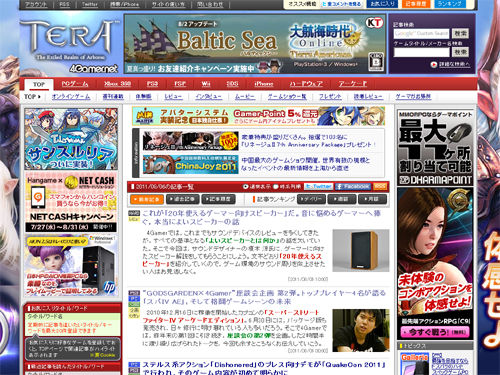
Task: Click the ムービー sub-navigation link
Action: click(x=245, y=97)
